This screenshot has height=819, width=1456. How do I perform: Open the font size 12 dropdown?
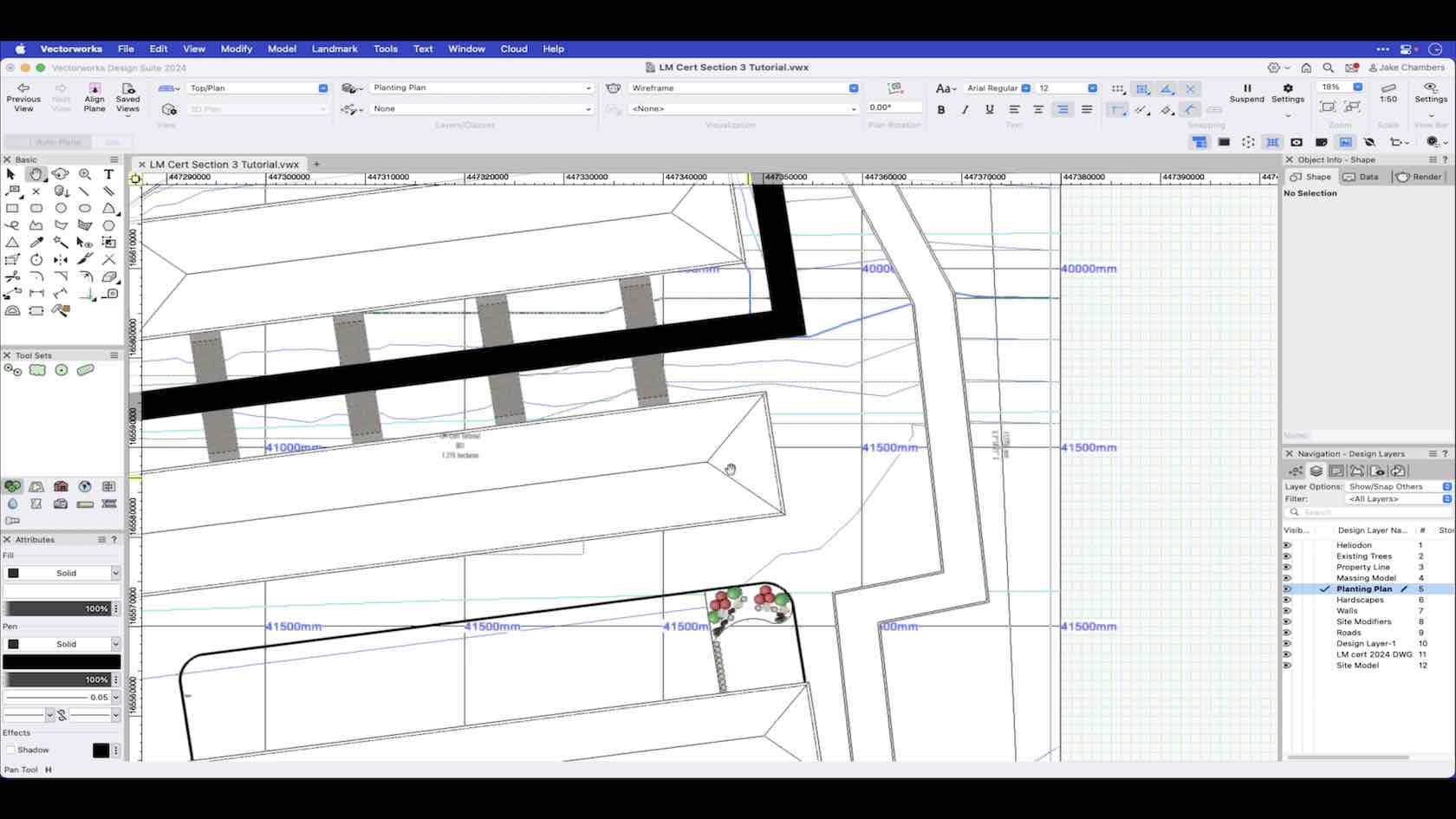point(1067,88)
